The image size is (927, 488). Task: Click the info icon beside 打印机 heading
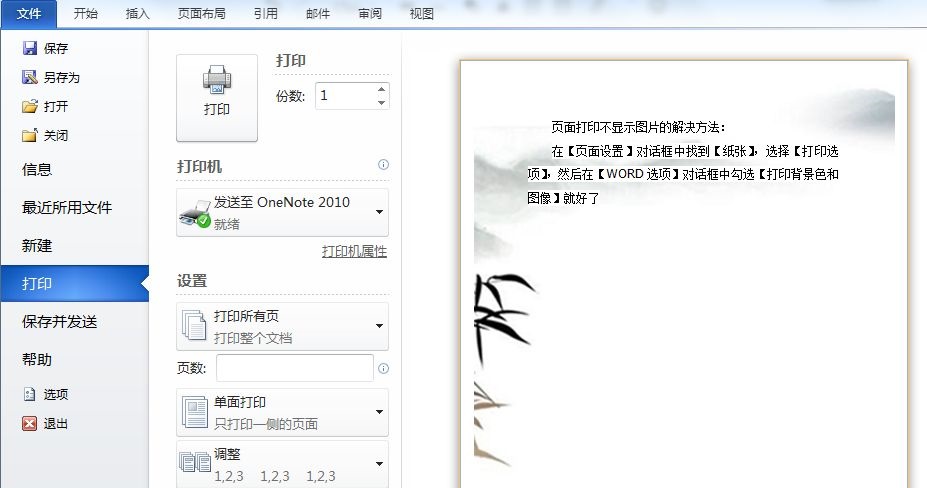tap(383, 164)
